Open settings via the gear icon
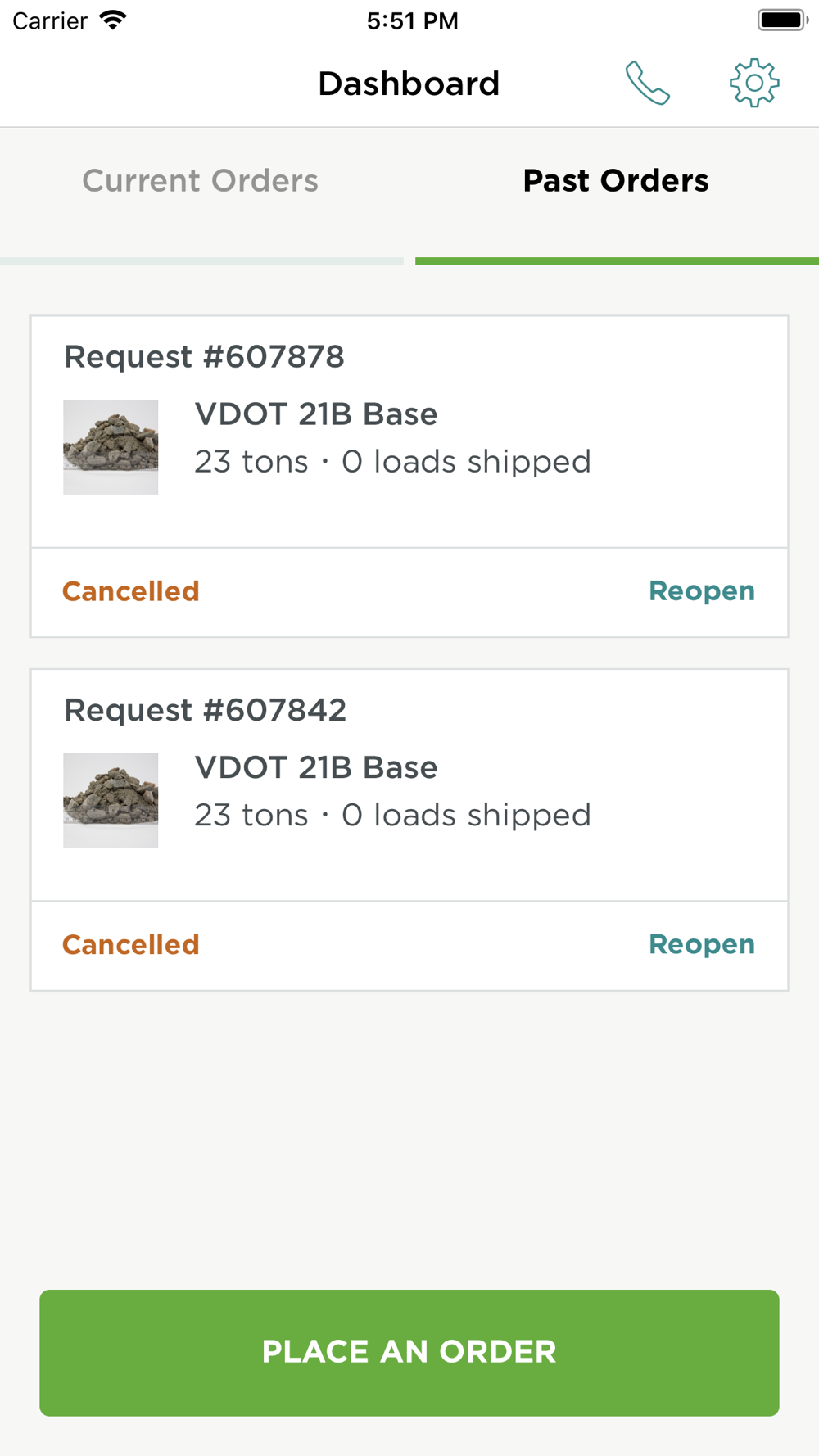This screenshot has height=1456, width=819. click(754, 83)
